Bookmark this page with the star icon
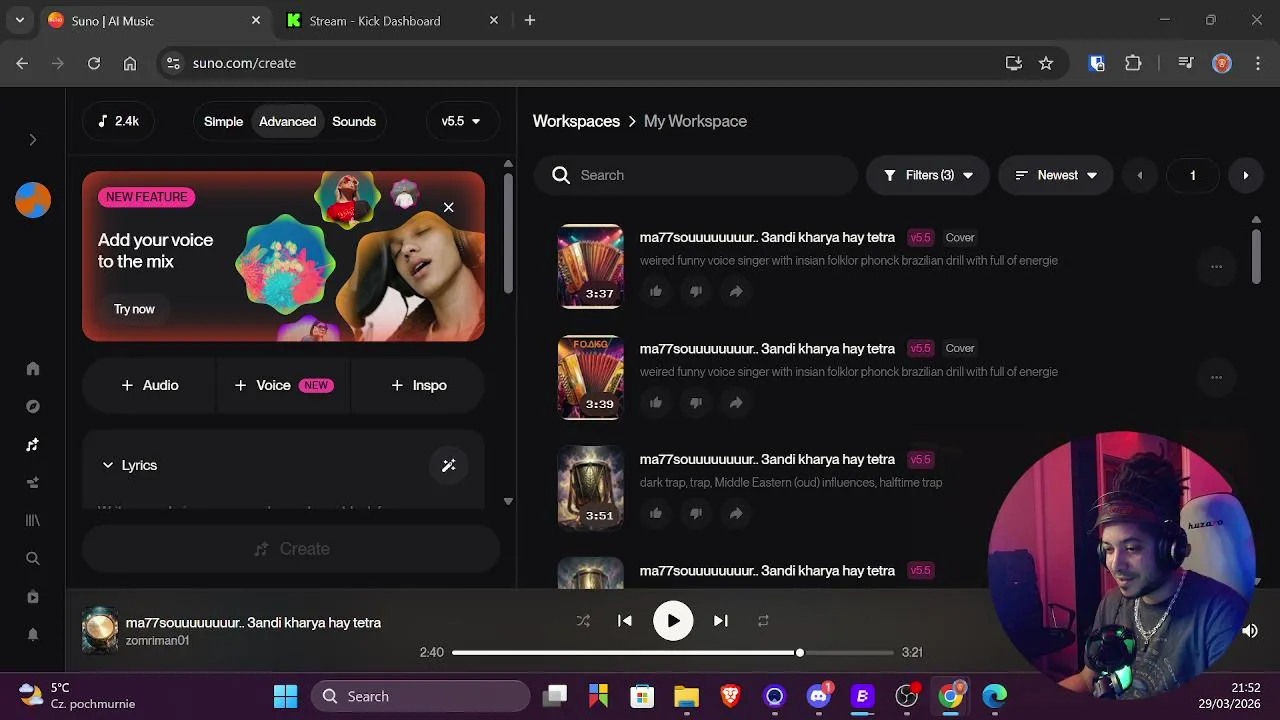The image size is (1280, 720). (1046, 63)
